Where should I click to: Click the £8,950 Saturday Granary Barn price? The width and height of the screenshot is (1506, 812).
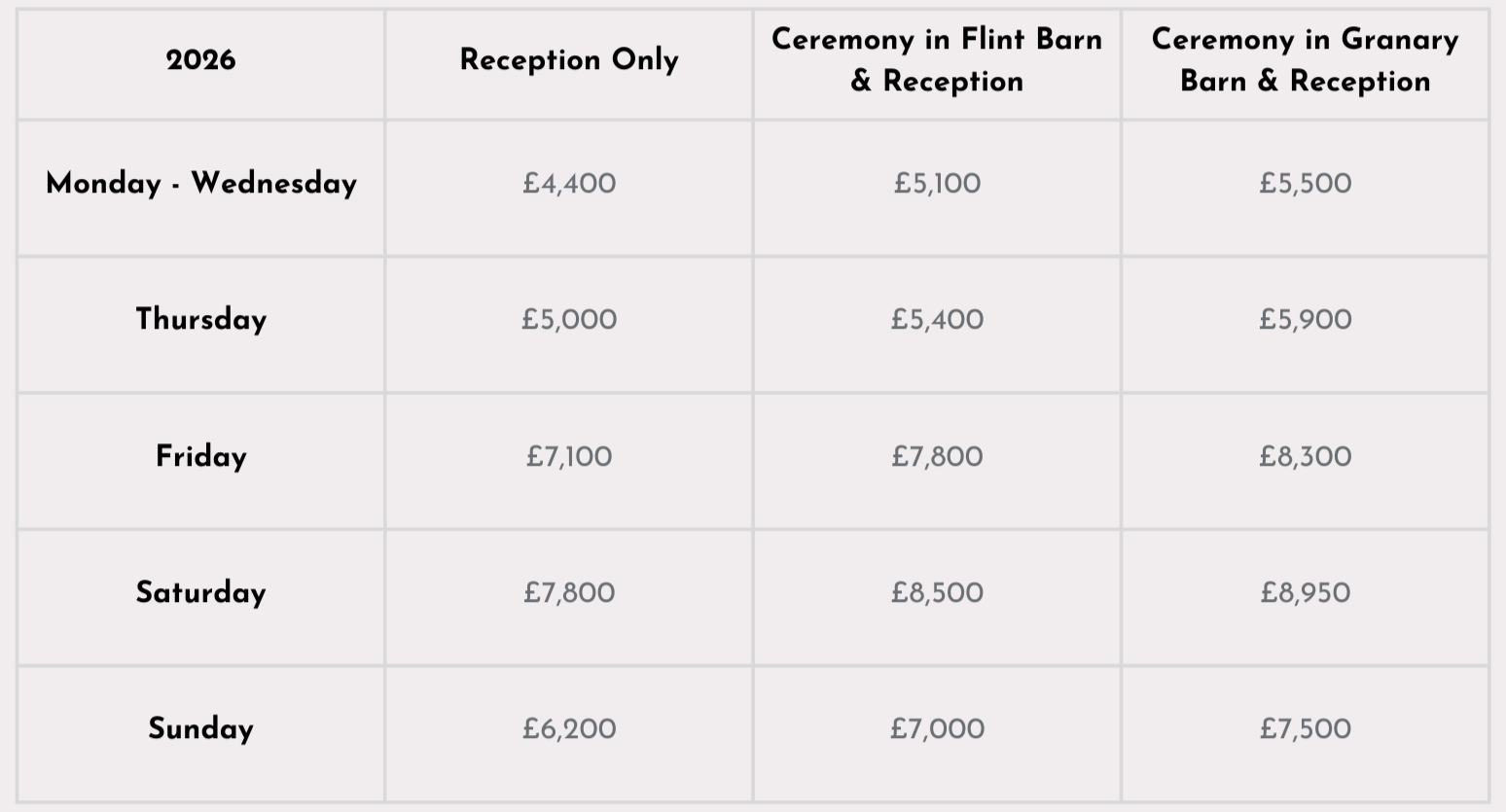(x=1305, y=593)
